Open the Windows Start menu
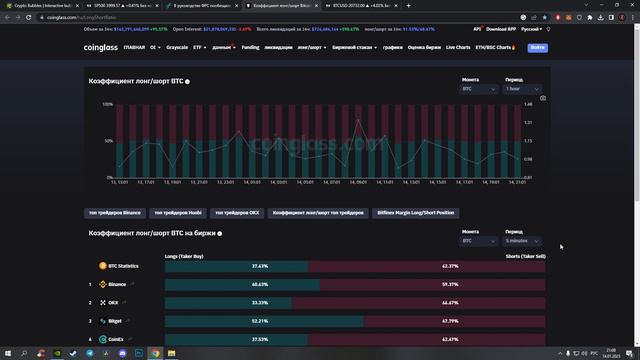 [x=8, y=353]
